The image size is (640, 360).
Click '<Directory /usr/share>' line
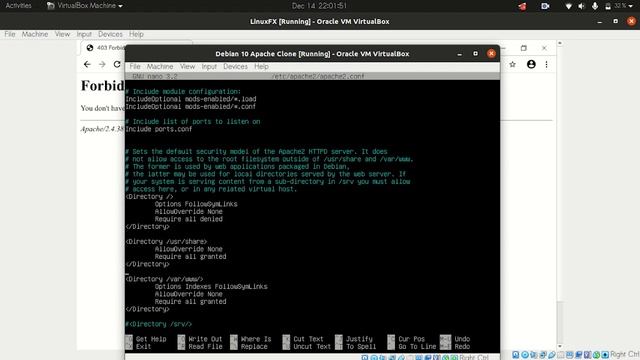pyautogui.click(x=167, y=242)
